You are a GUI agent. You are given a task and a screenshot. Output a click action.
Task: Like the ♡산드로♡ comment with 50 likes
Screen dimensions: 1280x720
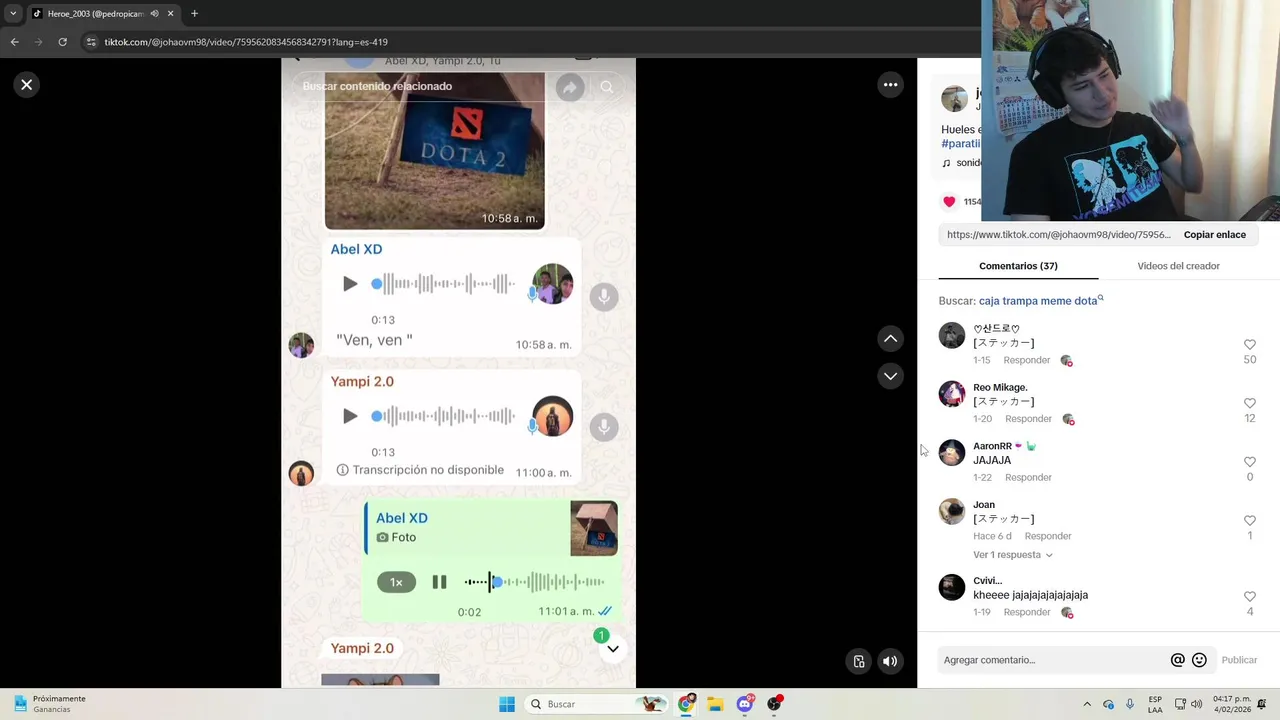coord(1249,345)
